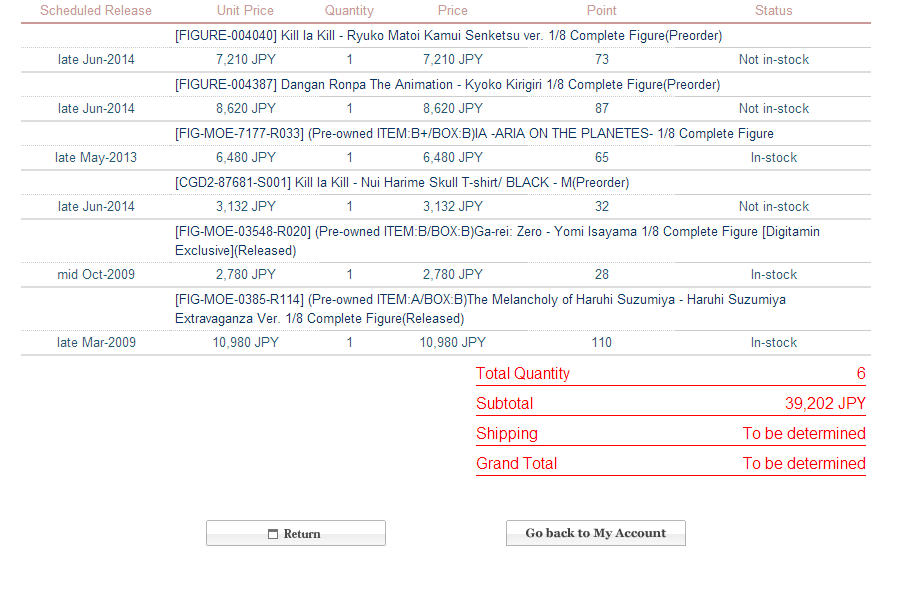Image resolution: width=913 pixels, height=603 pixels.
Task: Click the mid Oct-2009 release date
Action: [x=96, y=274]
